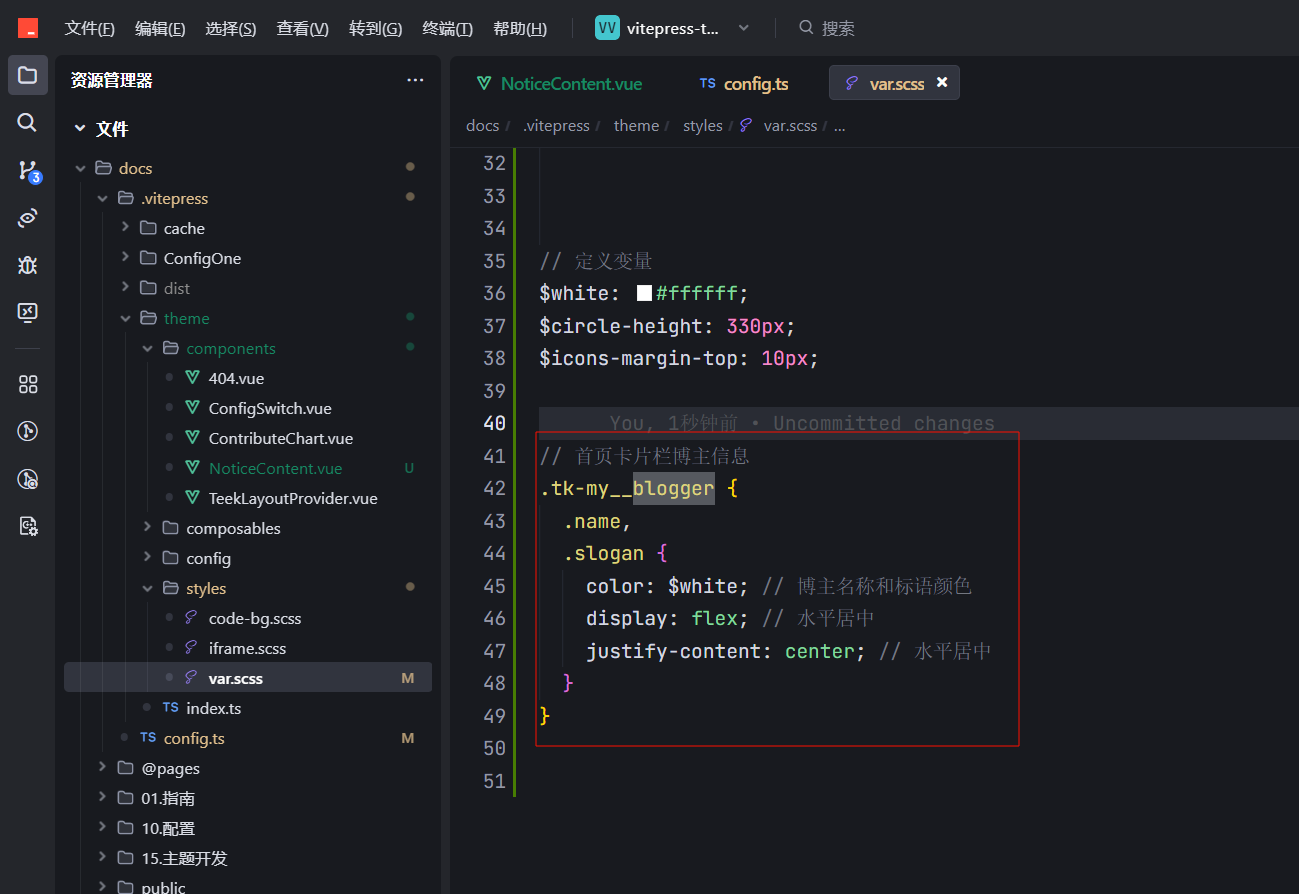Open the 终端(T) menu

click(447, 28)
